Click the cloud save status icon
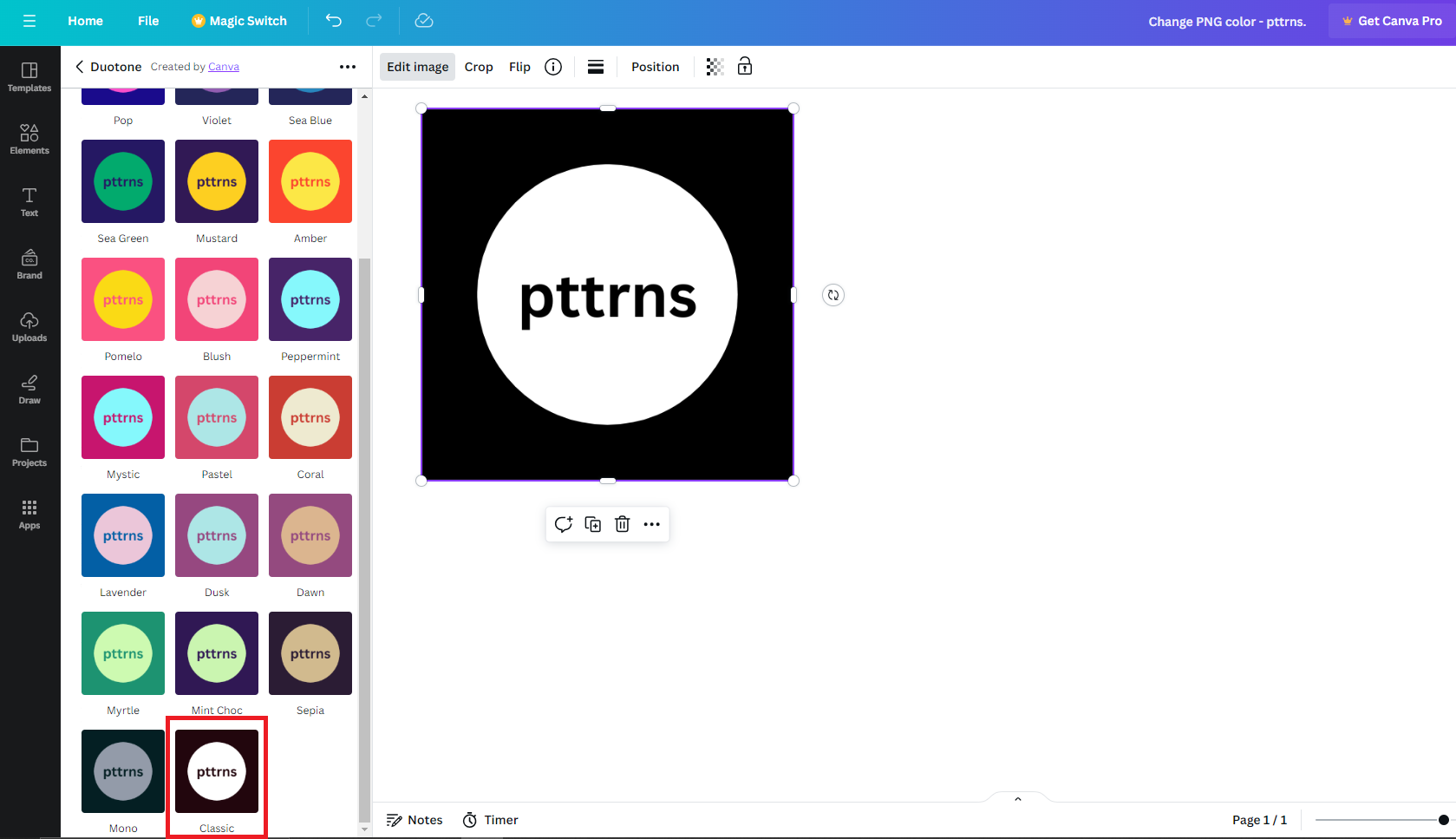This screenshot has height=839, width=1456. tap(424, 21)
